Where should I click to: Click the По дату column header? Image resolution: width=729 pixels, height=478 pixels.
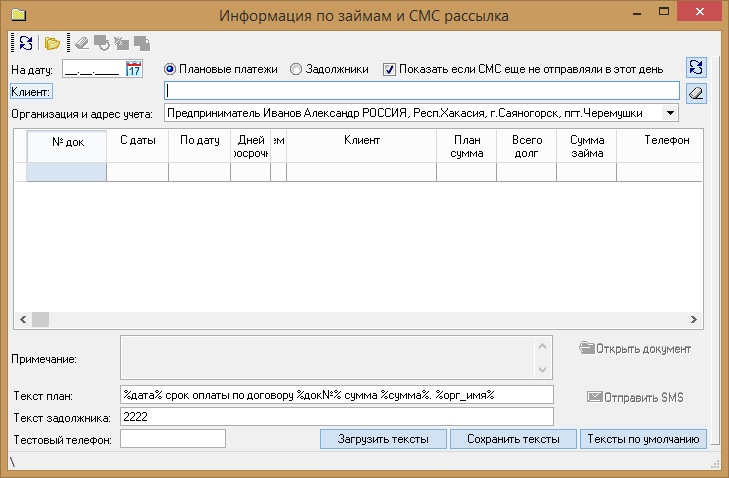click(x=199, y=146)
